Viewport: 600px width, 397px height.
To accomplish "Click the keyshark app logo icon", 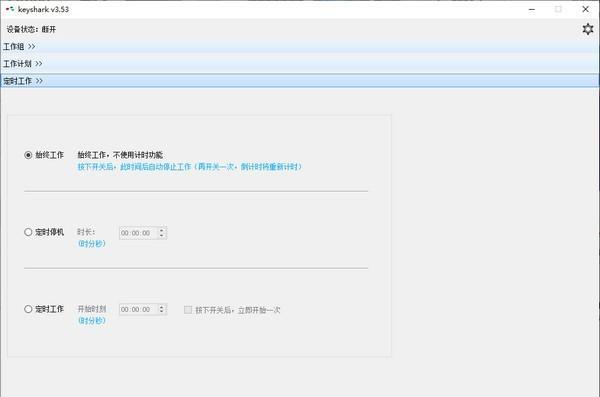I will point(10,9).
